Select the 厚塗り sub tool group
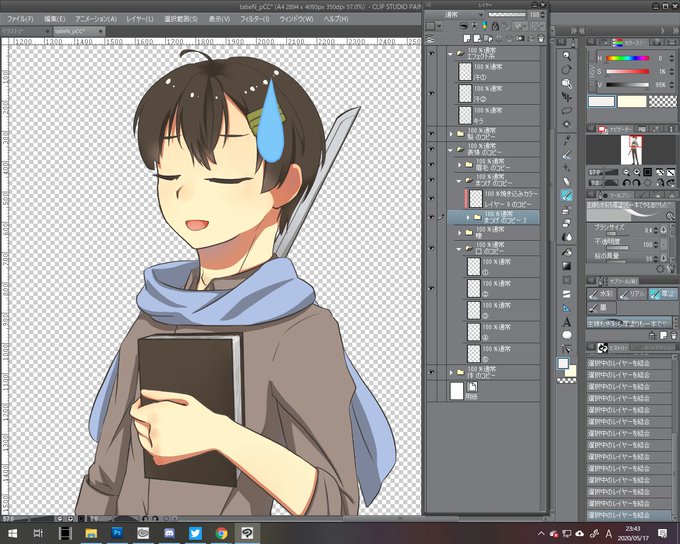The image size is (680, 544). click(663, 294)
